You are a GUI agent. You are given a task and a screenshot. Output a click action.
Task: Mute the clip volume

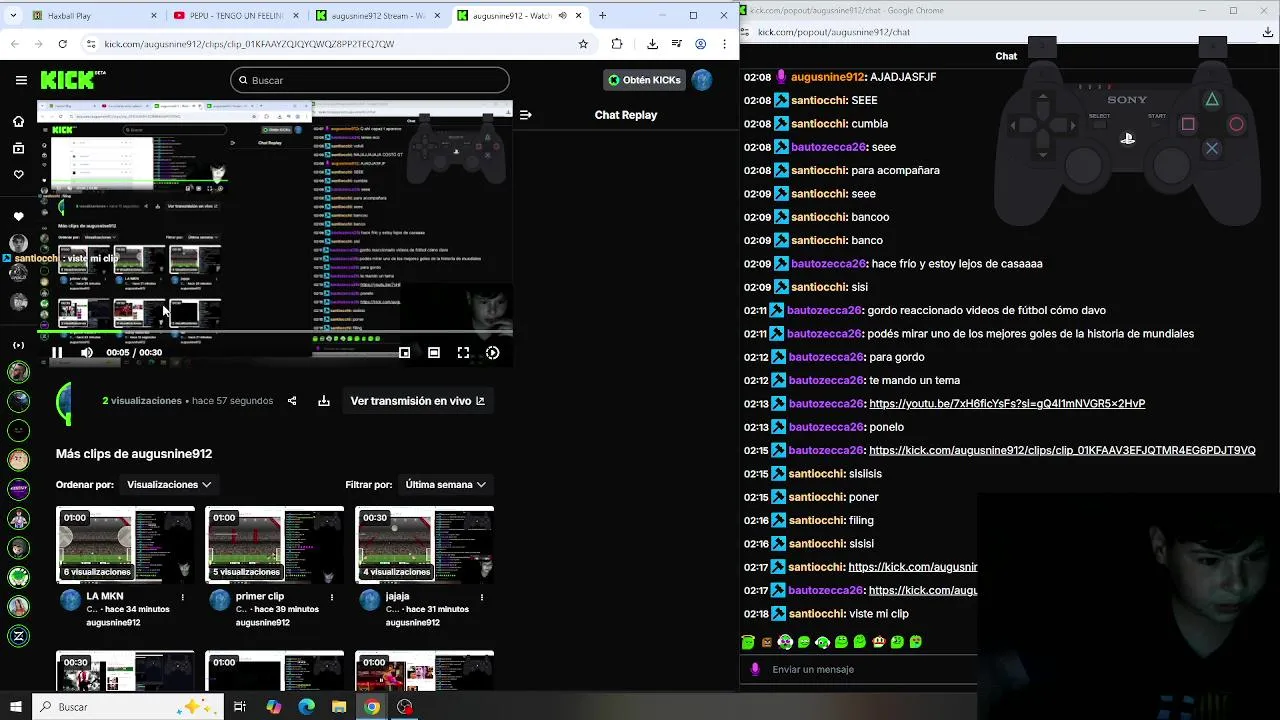87,352
